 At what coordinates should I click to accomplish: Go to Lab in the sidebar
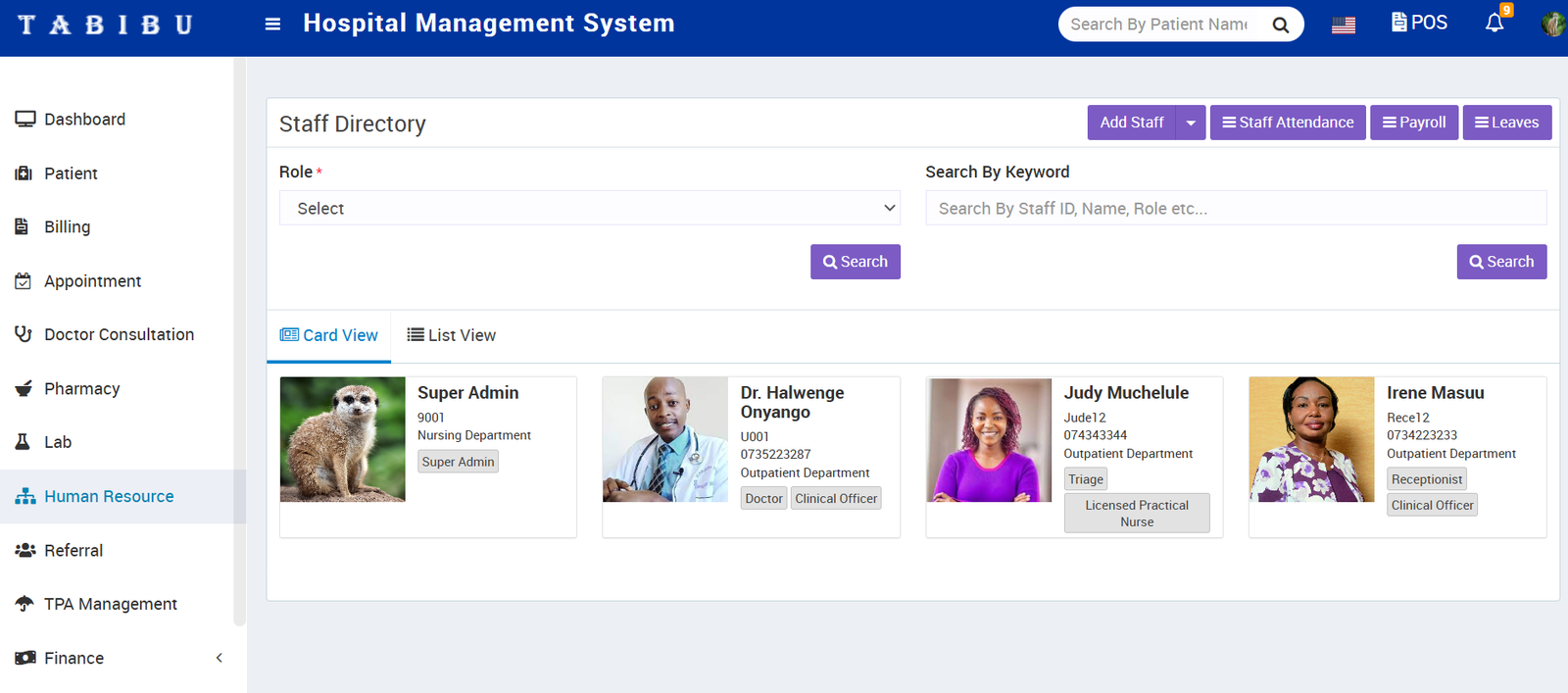pos(58,442)
